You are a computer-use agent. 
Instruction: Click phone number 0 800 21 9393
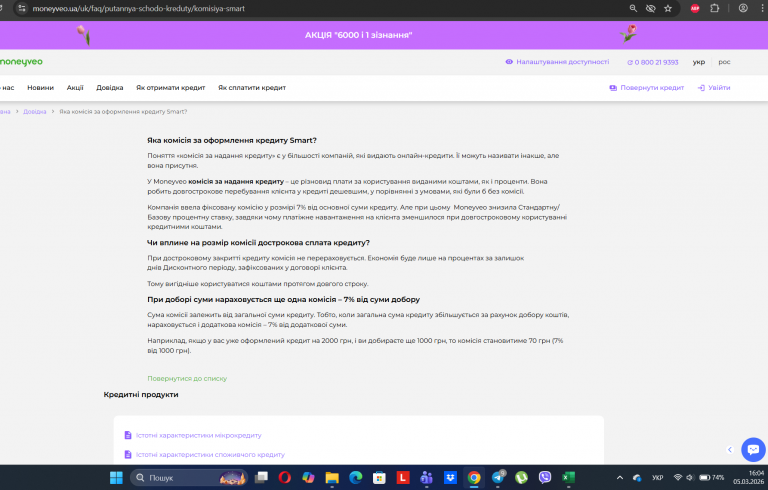pos(653,62)
